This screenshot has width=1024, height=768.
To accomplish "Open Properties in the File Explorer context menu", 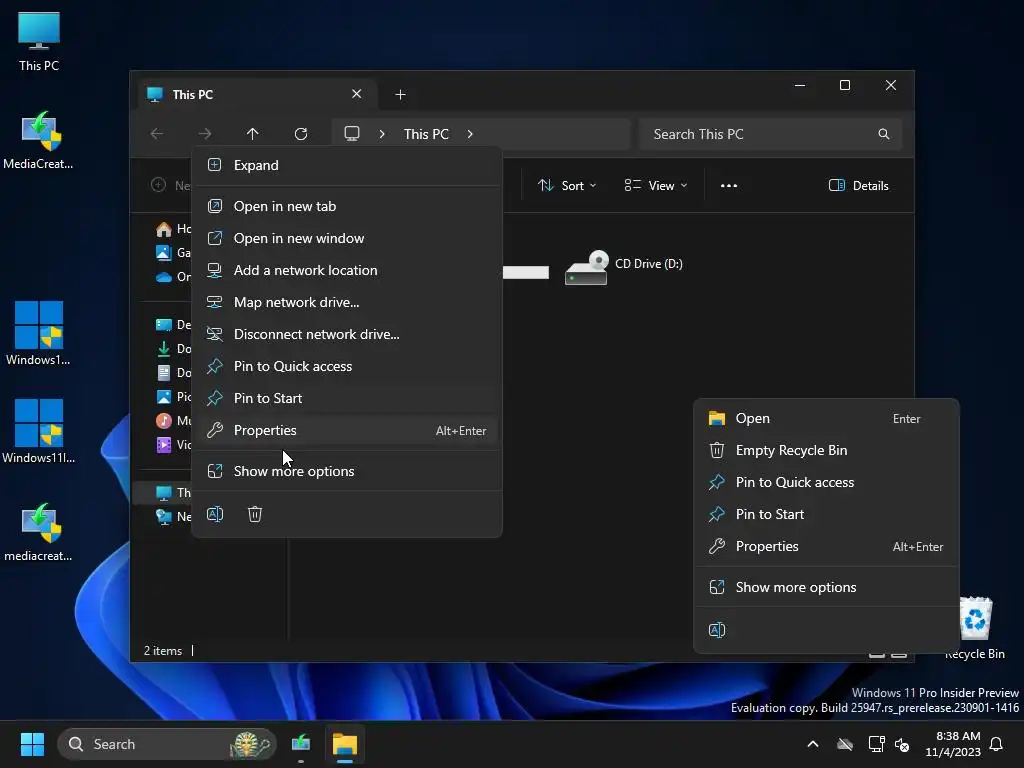I will tap(347, 430).
